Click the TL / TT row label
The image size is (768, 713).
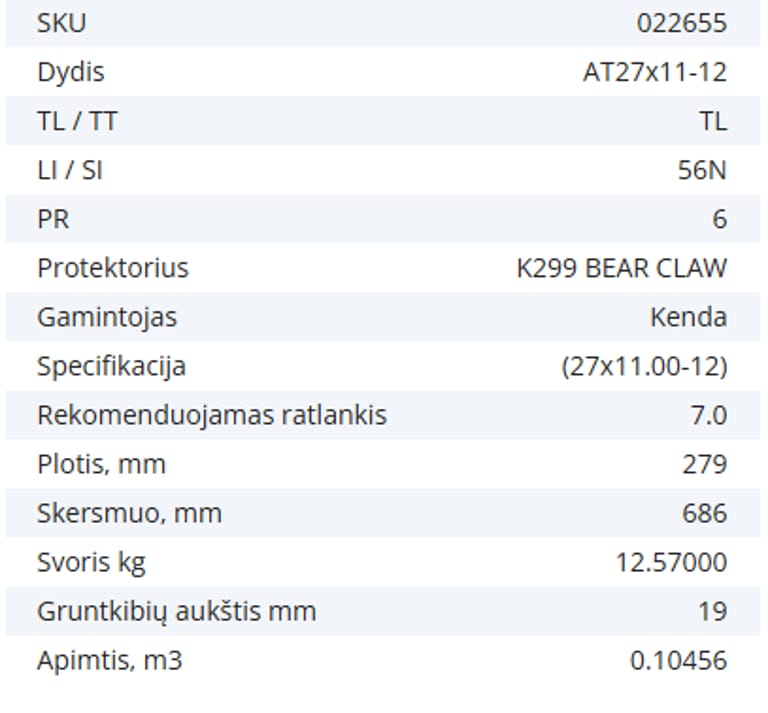77,121
